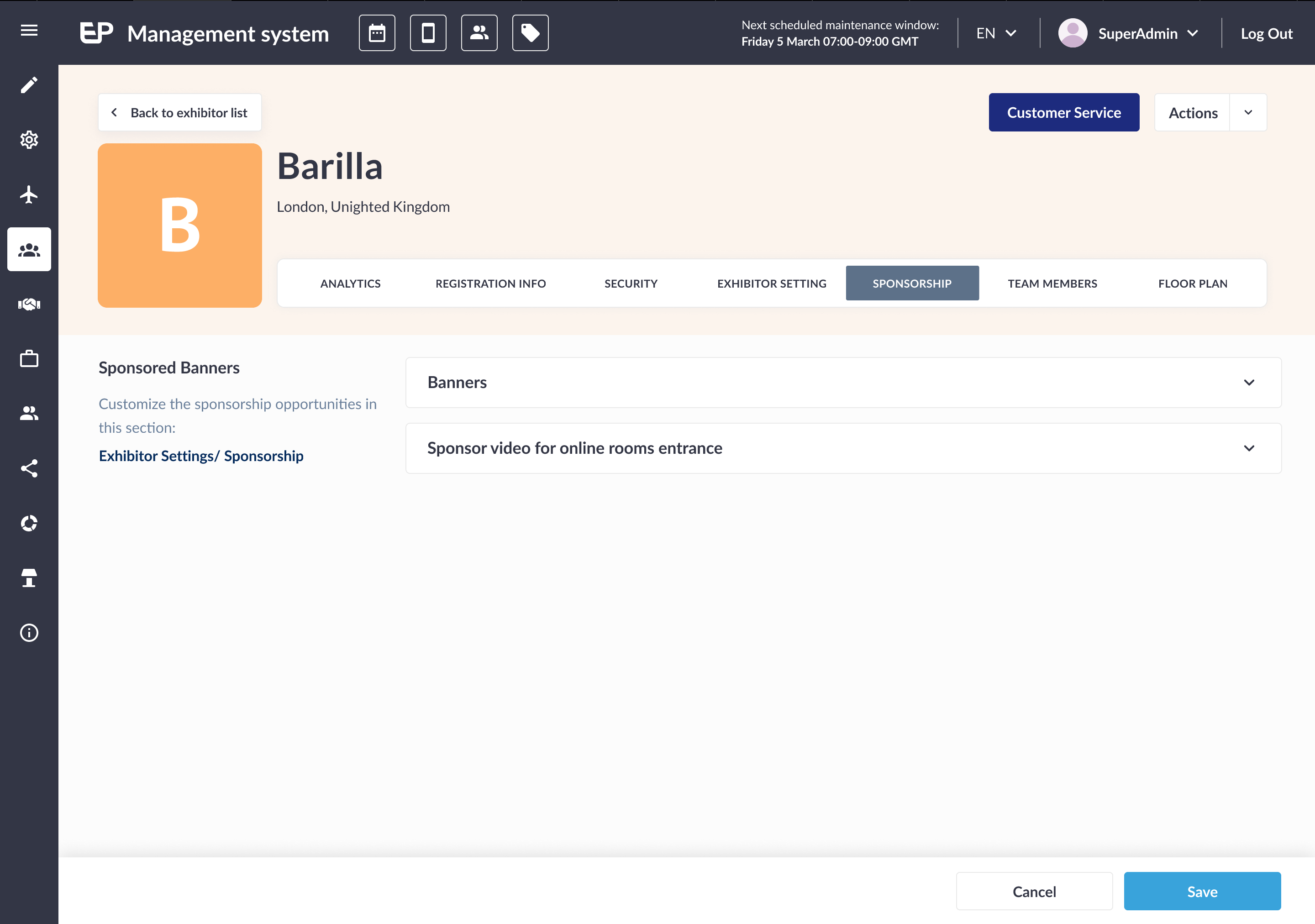1315x924 pixels.
Task: Click the Save button
Action: click(1202, 892)
